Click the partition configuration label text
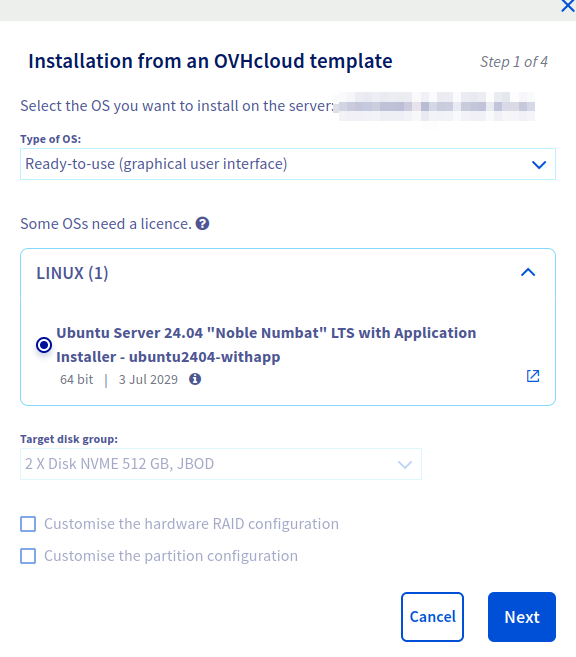Viewport: 576px width, 657px height. (x=171, y=556)
